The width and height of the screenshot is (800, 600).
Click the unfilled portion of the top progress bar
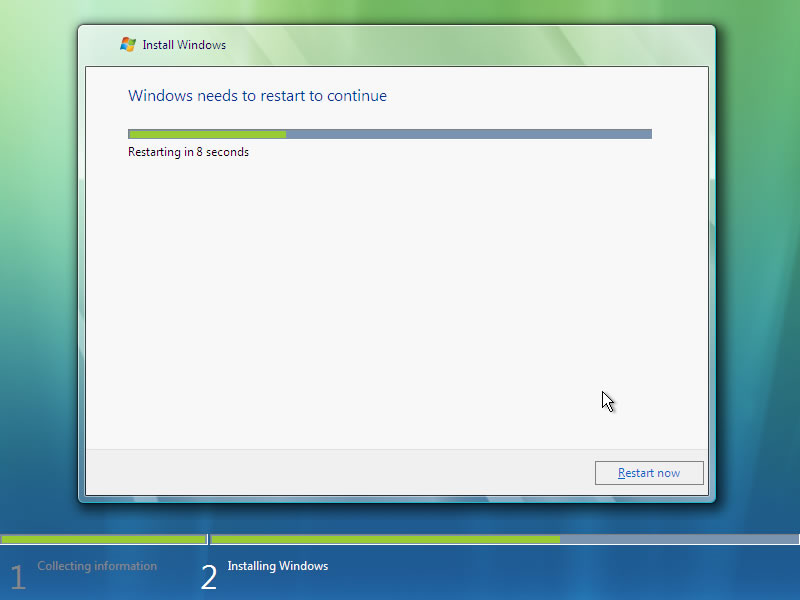(470, 133)
